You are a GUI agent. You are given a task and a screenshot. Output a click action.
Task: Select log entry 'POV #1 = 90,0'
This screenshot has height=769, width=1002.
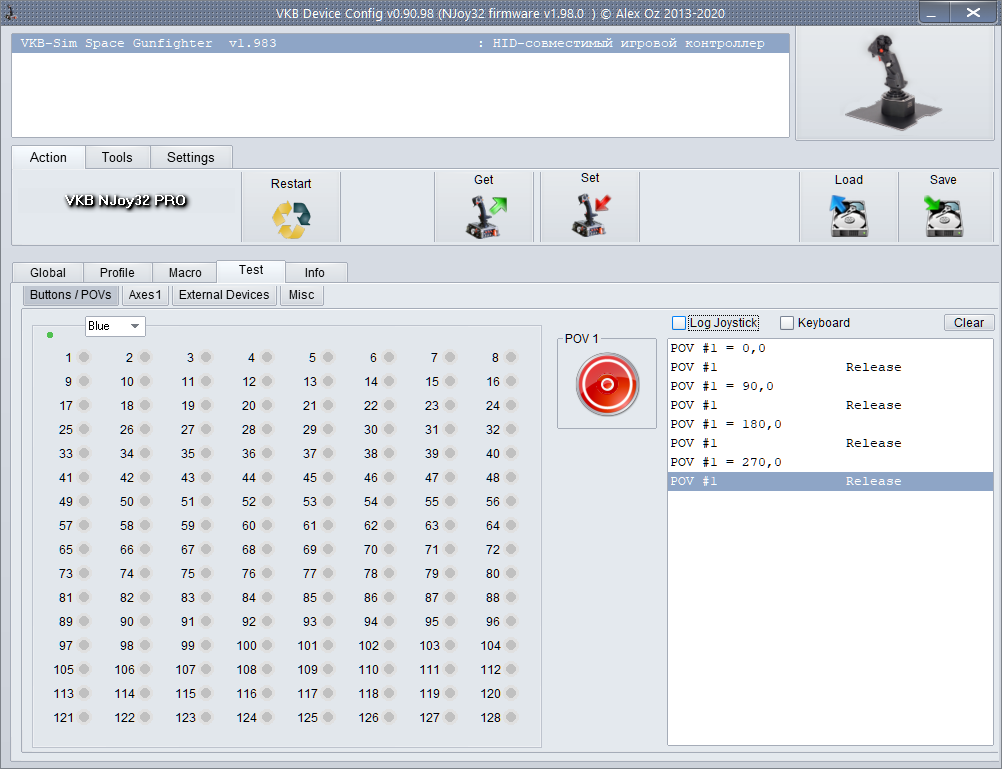(830, 386)
